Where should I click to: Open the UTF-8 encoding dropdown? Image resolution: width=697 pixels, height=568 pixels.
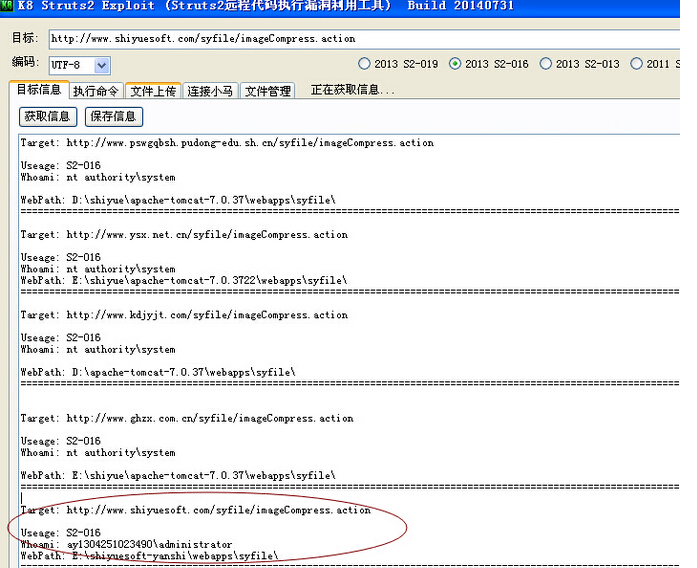[x=102, y=65]
